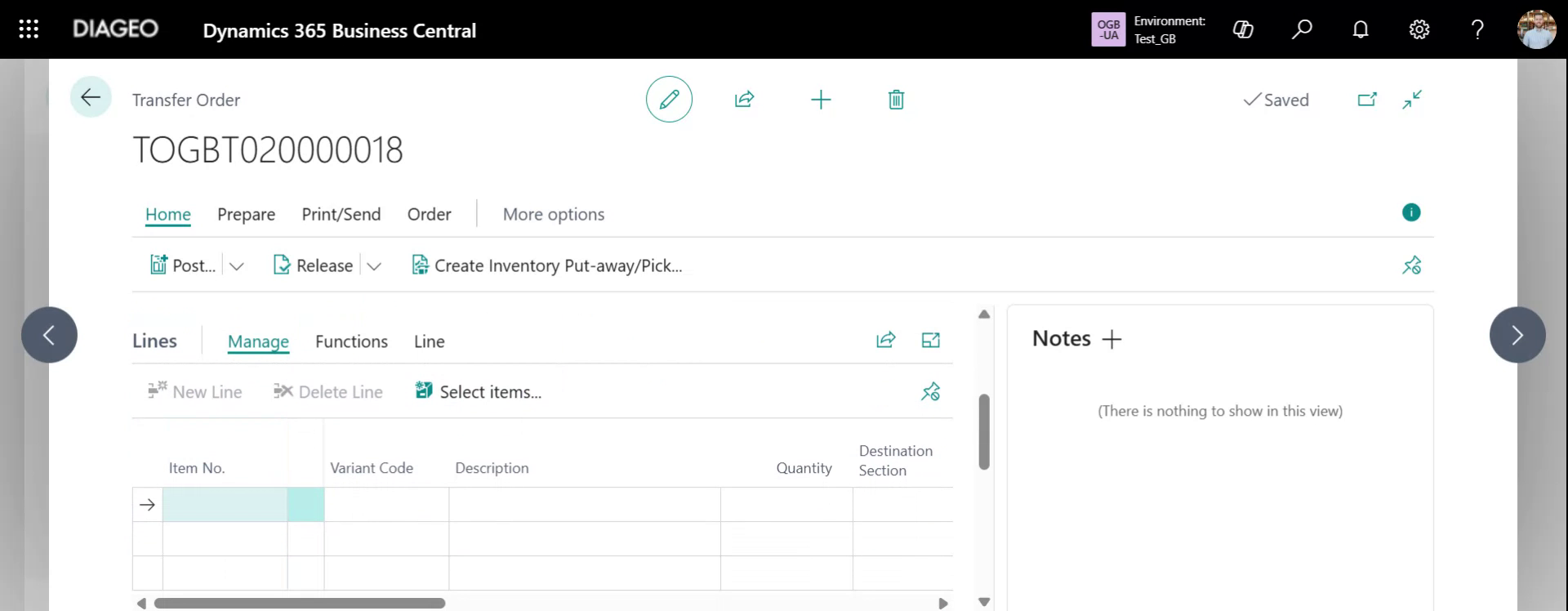This screenshot has width=1568, height=611.
Task: Select the Manage tab in Lines
Action: pyautogui.click(x=258, y=341)
